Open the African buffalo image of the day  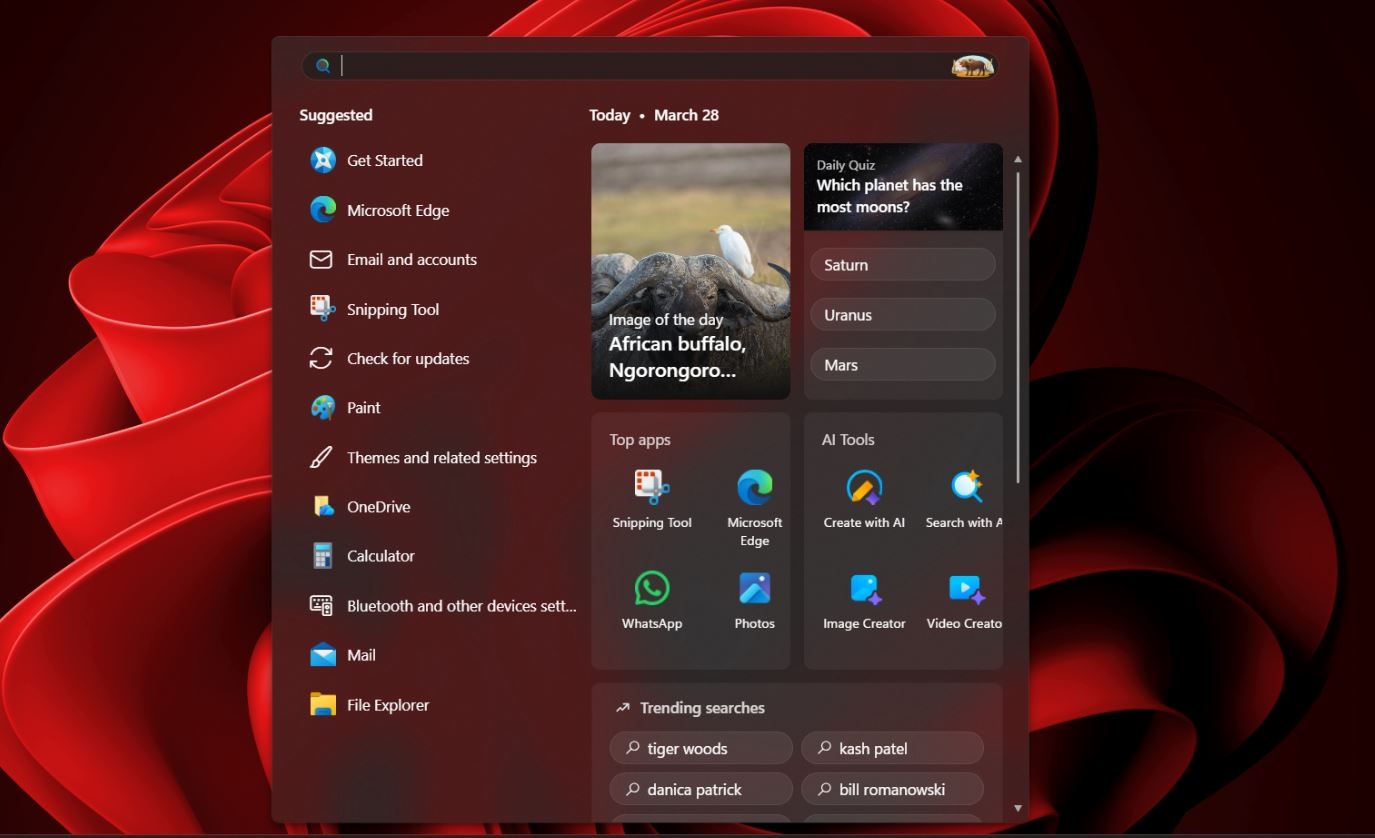click(x=690, y=270)
